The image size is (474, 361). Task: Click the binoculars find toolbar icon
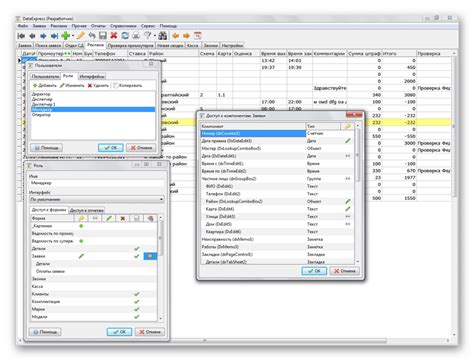[163, 36]
